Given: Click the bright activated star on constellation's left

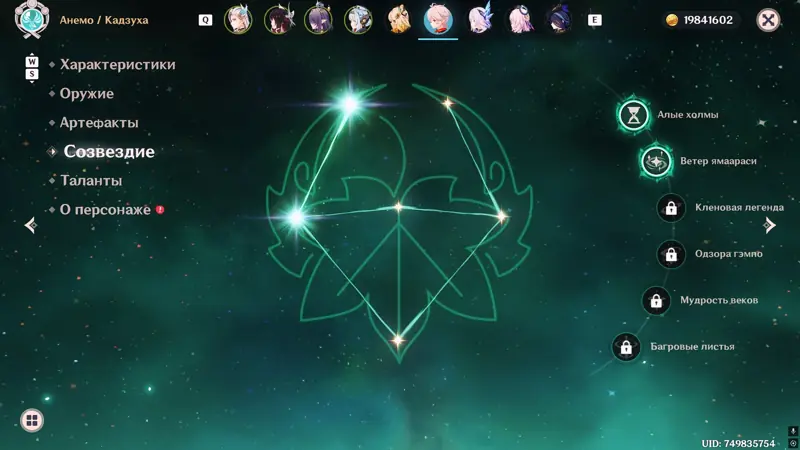Looking at the screenshot, I should tap(296, 218).
